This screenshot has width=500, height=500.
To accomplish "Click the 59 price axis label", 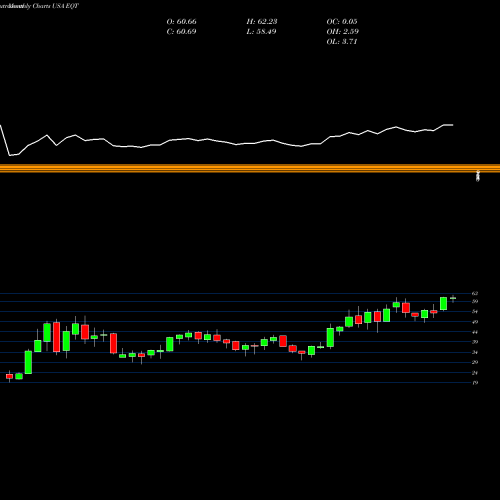I will (475, 301).
